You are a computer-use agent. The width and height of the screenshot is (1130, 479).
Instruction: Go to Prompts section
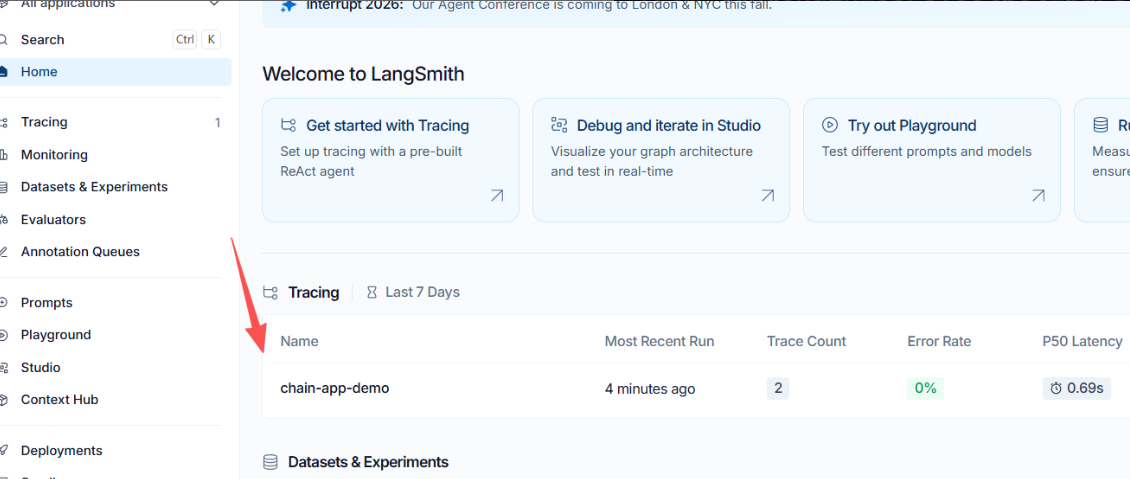tap(47, 303)
